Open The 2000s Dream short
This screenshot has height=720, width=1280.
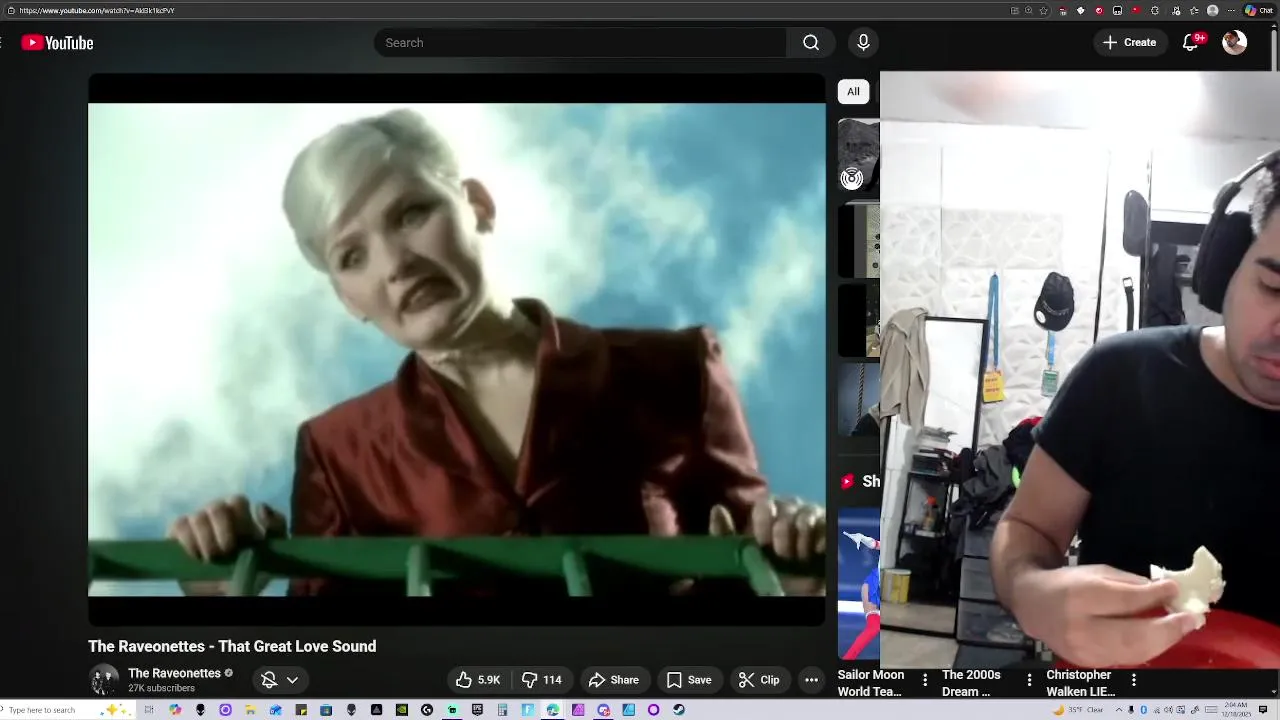[971, 683]
